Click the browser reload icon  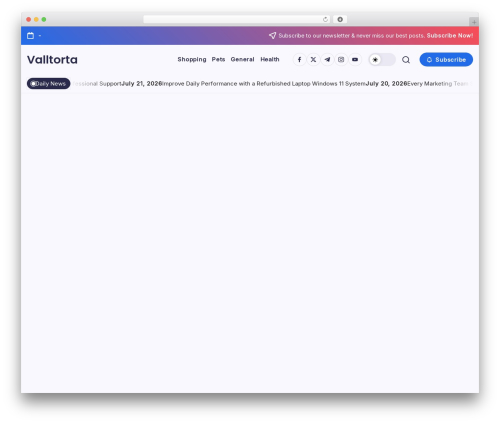pos(325,19)
